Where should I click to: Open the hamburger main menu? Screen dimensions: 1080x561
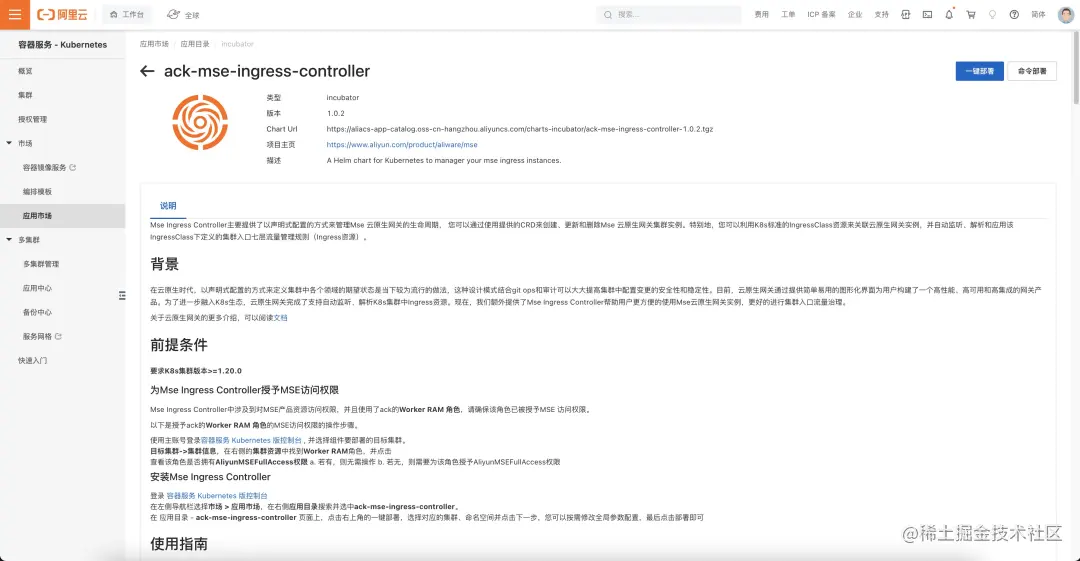14,14
